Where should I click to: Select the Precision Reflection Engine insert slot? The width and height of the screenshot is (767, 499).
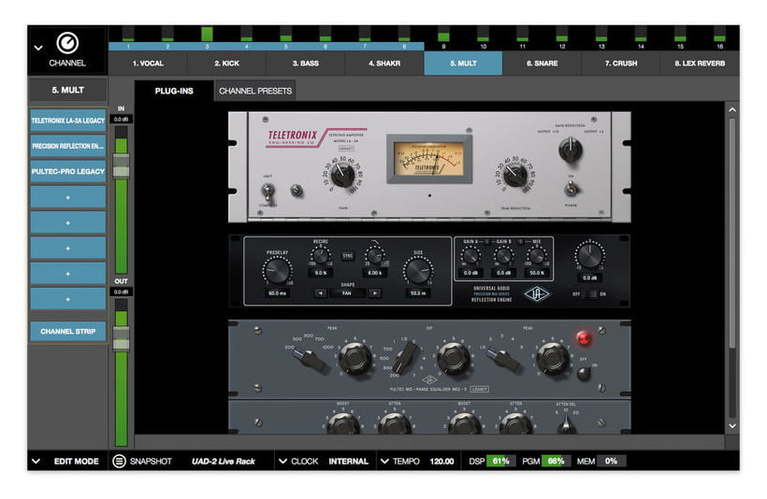tap(68, 146)
